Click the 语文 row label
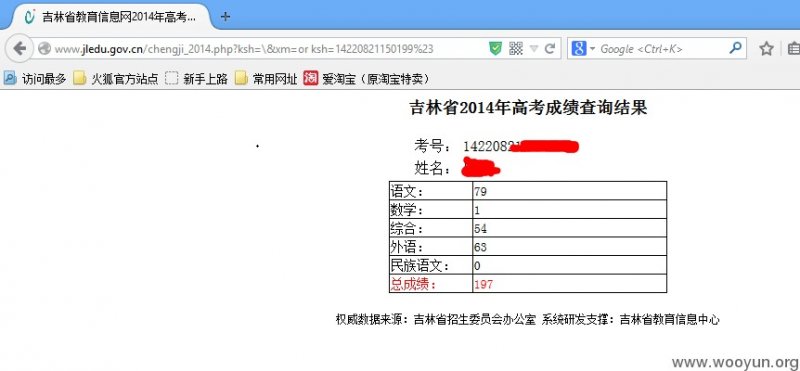The width and height of the screenshot is (800, 371). click(407, 191)
